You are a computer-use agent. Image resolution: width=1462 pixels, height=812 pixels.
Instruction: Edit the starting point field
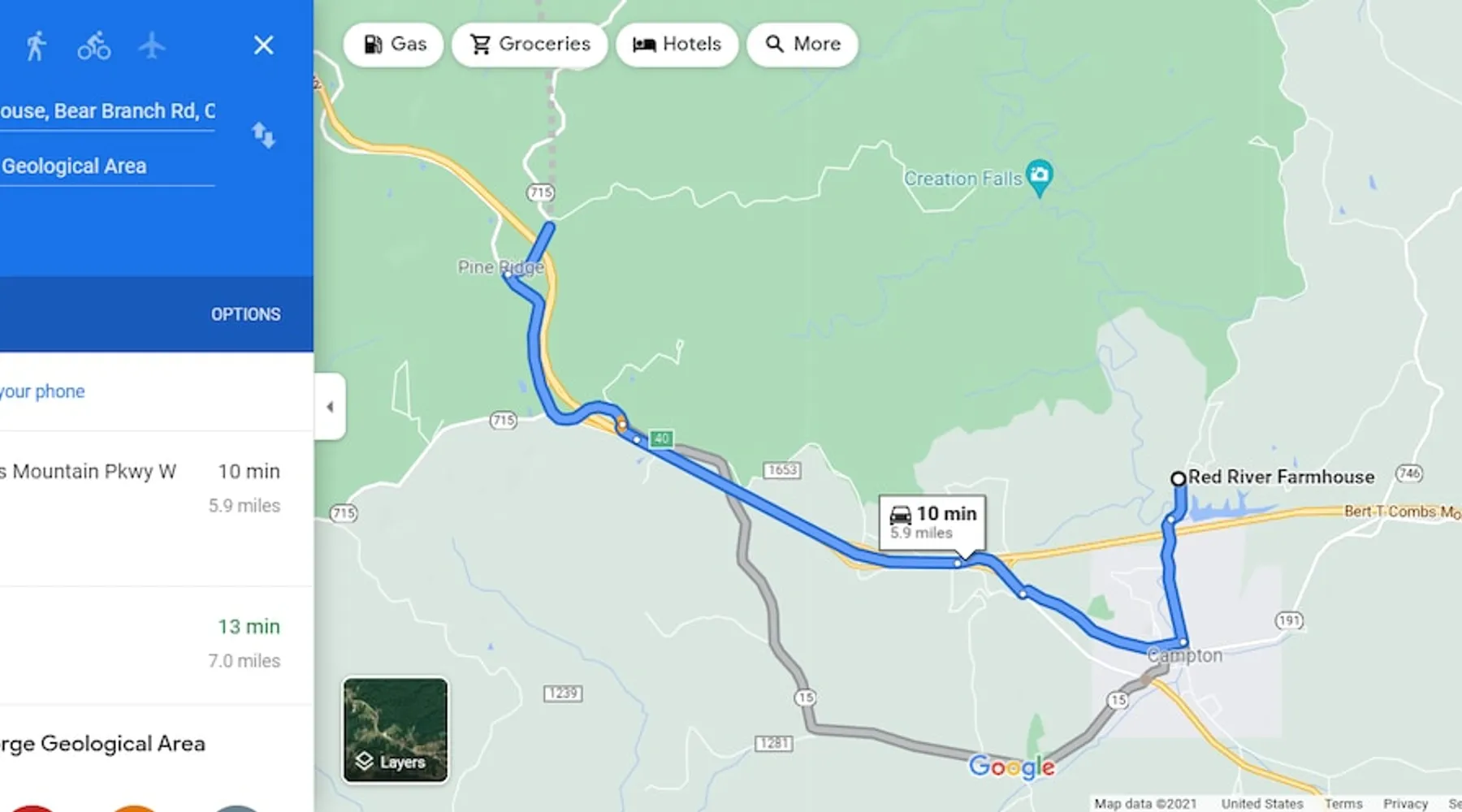click(107, 111)
